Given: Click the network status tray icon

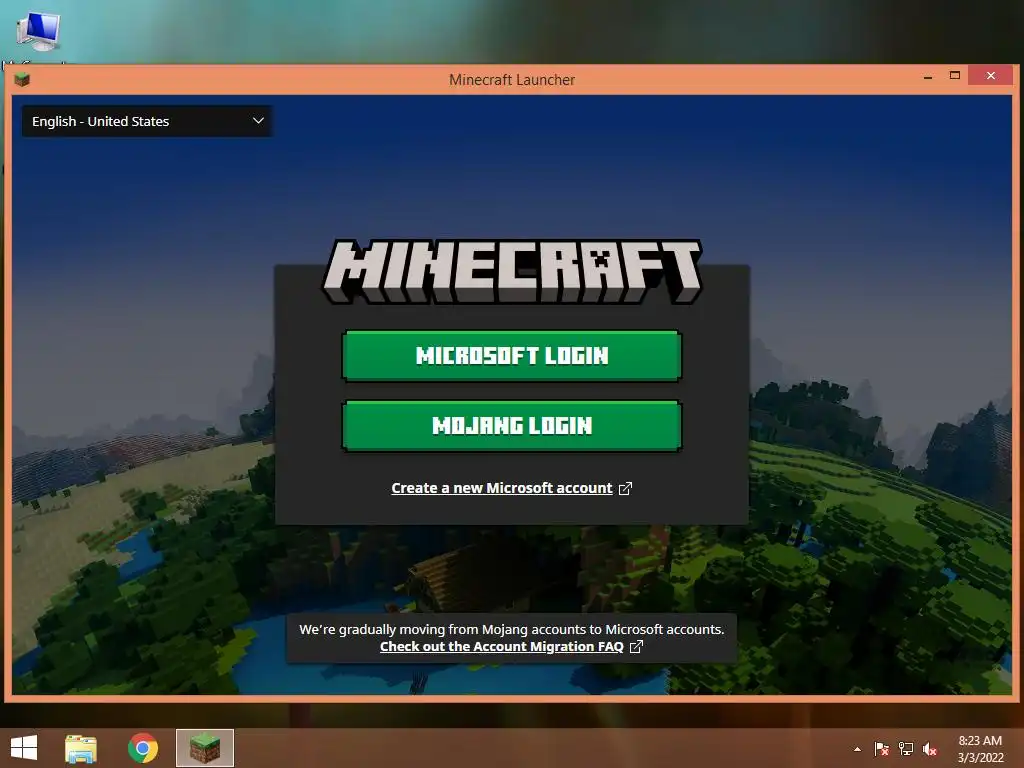Looking at the screenshot, I should click(906, 749).
